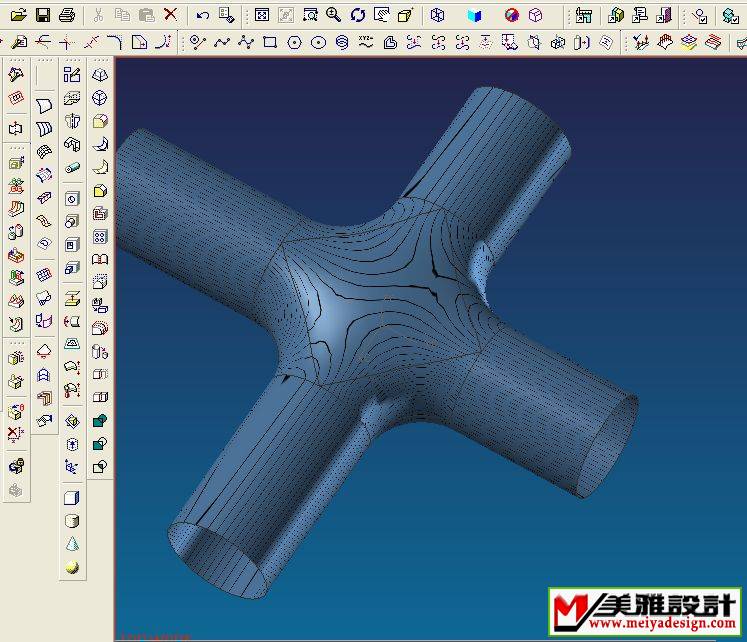Click the two green cylinders icon
This screenshot has height=642, width=747.
point(16,232)
